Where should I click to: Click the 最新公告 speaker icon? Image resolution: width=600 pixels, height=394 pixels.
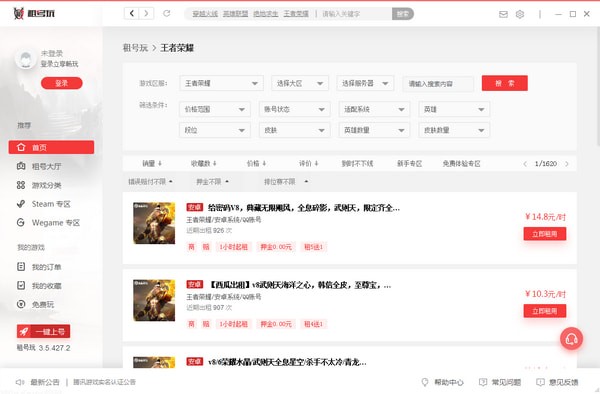tap(20, 382)
